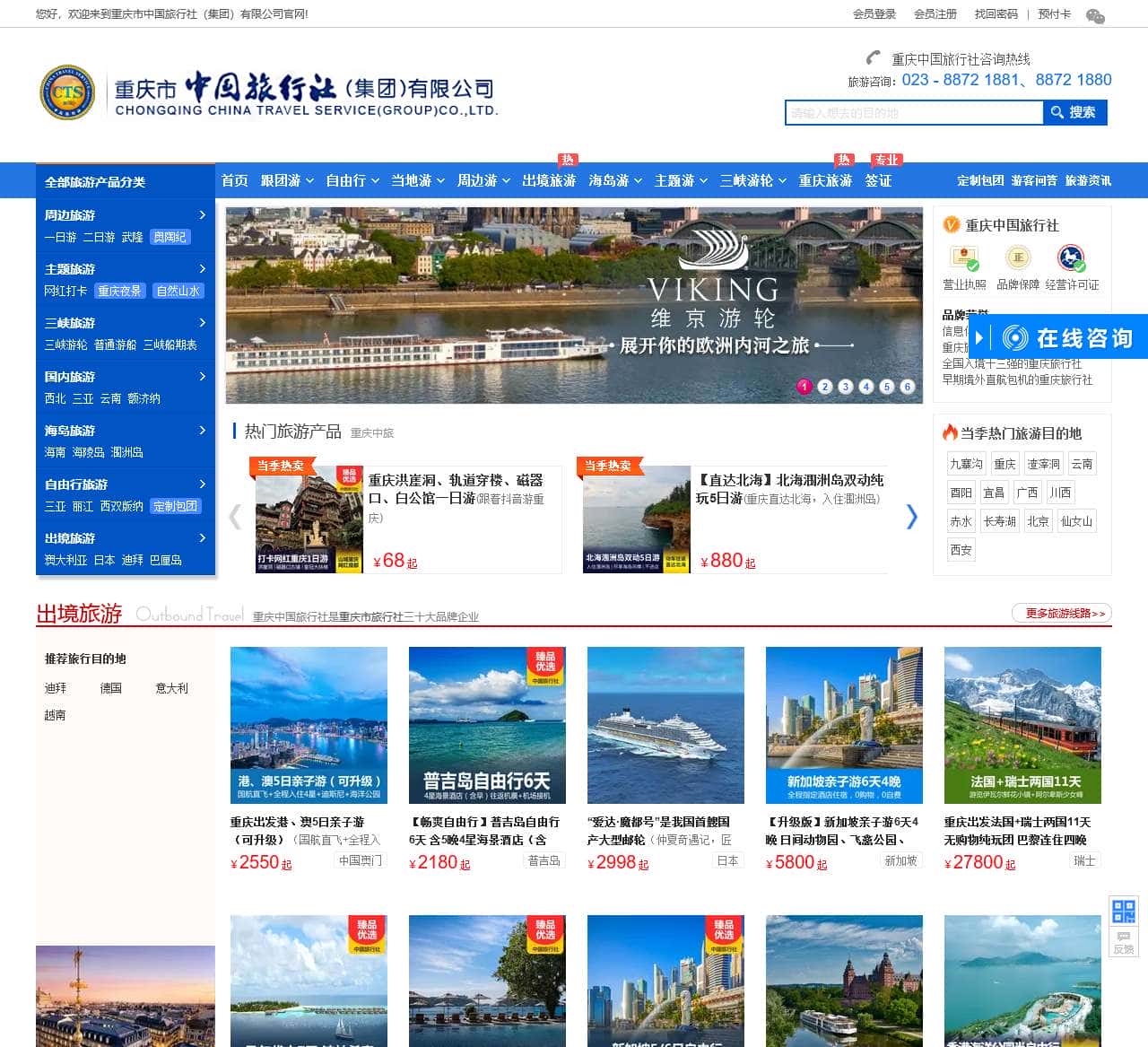The height and width of the screenshot is (1047, 1148).
Task: Open the 港、澳5日亲子游 product thumbnail
Action: (x=309, y=725)
